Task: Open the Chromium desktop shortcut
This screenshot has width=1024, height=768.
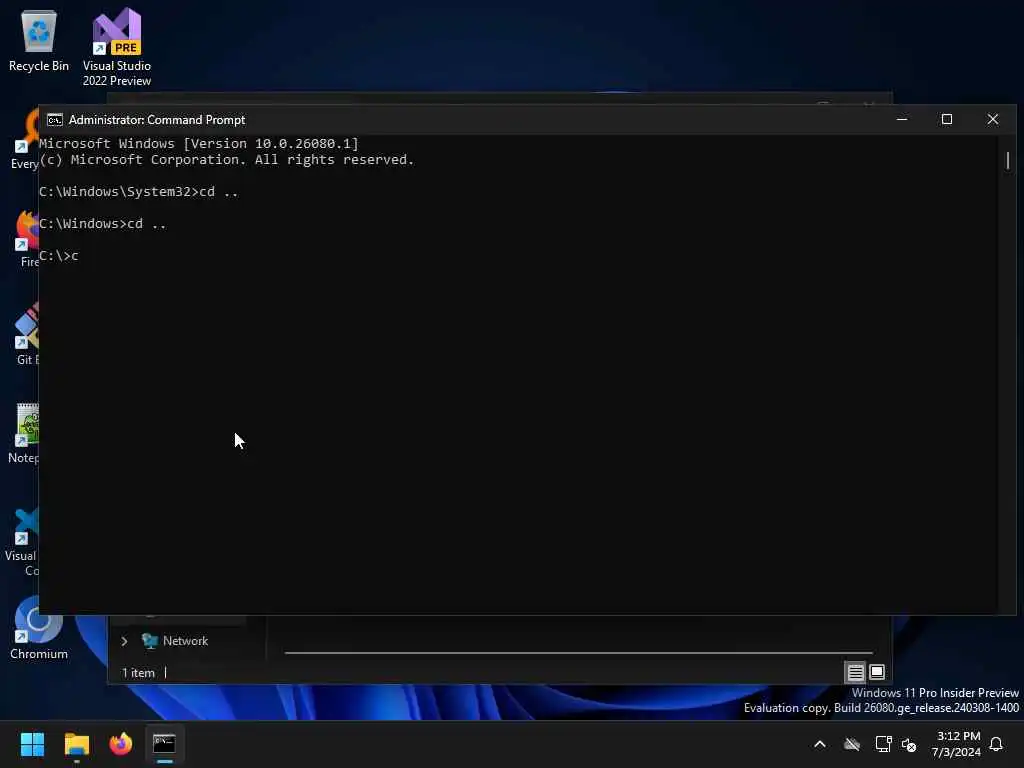Action: click(x=39, y=628)
